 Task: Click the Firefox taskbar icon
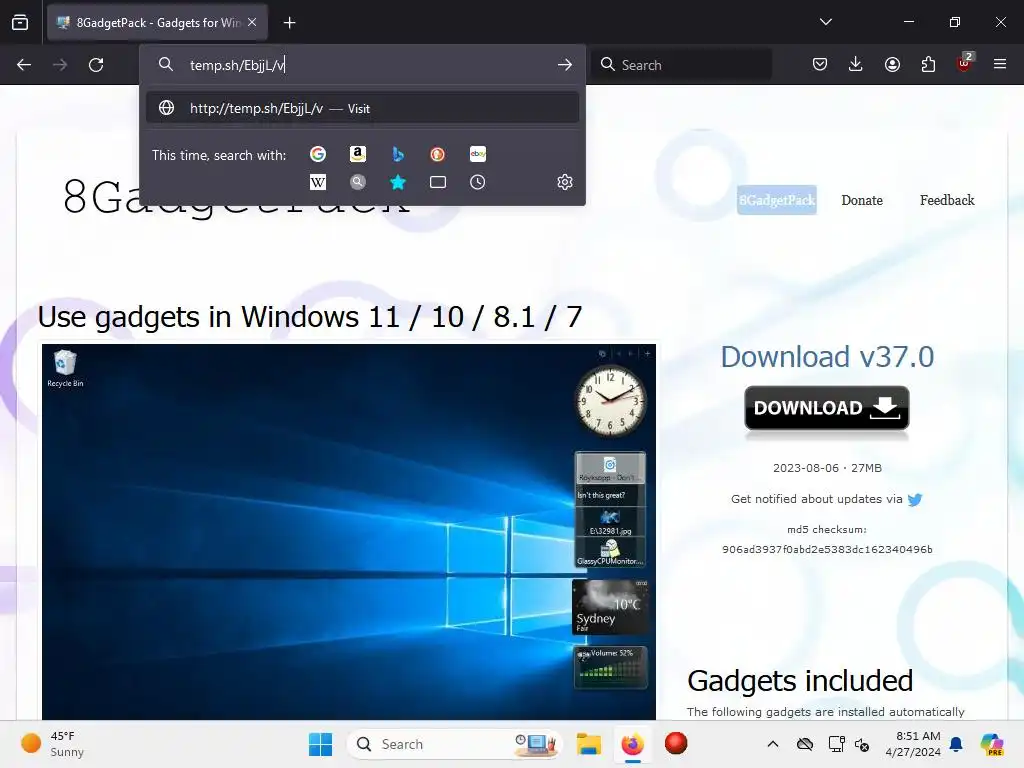coord(632,744)
